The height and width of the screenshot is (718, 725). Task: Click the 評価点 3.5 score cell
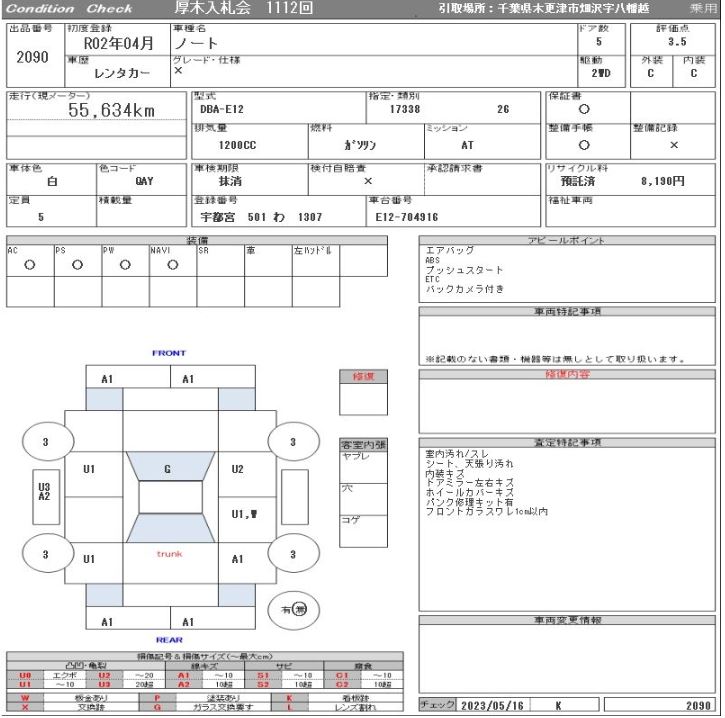(x=676, y=42)
